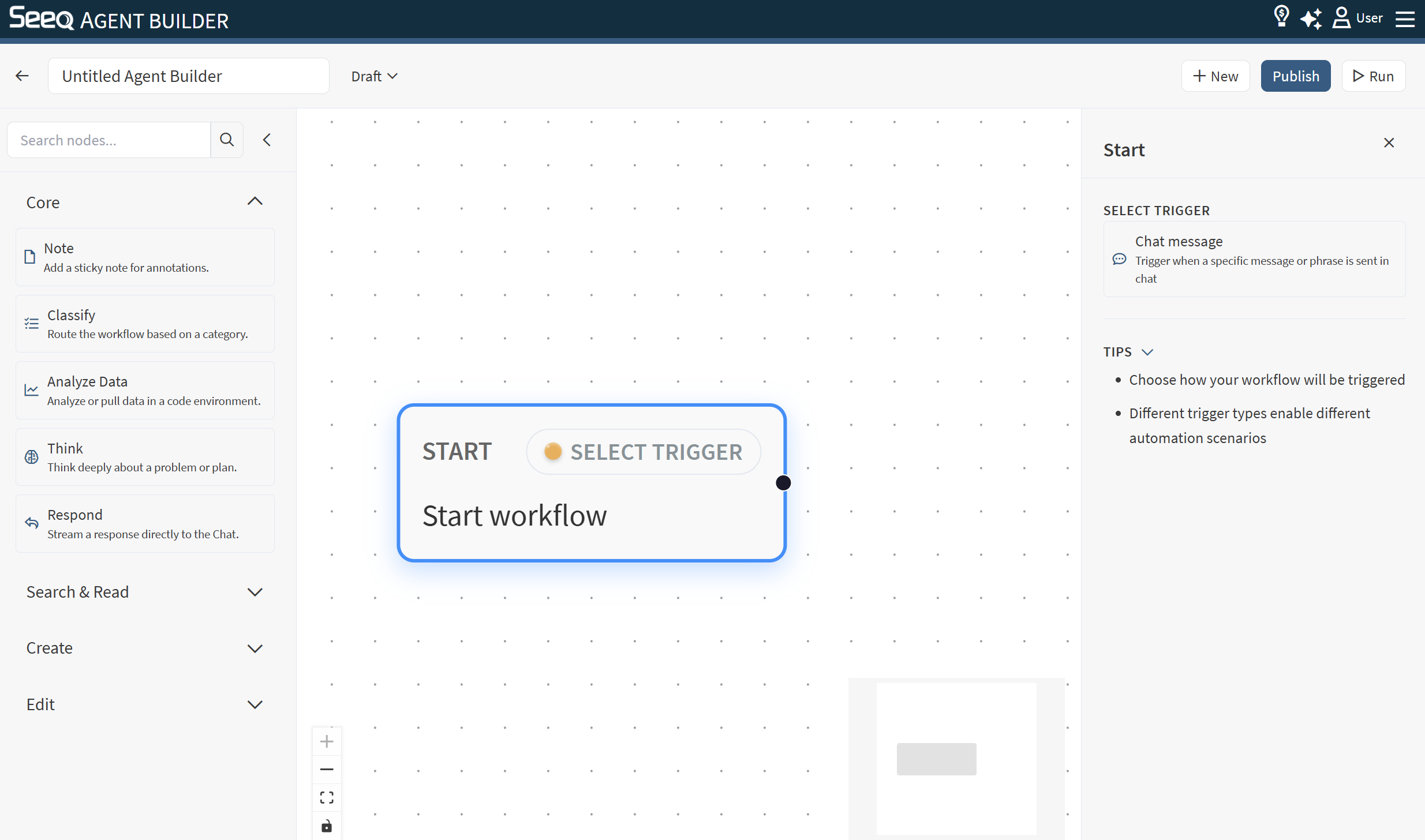Screen dimensions: 1425x840
Task: Collapse the TIPS section
Action: coord(1147,352)
